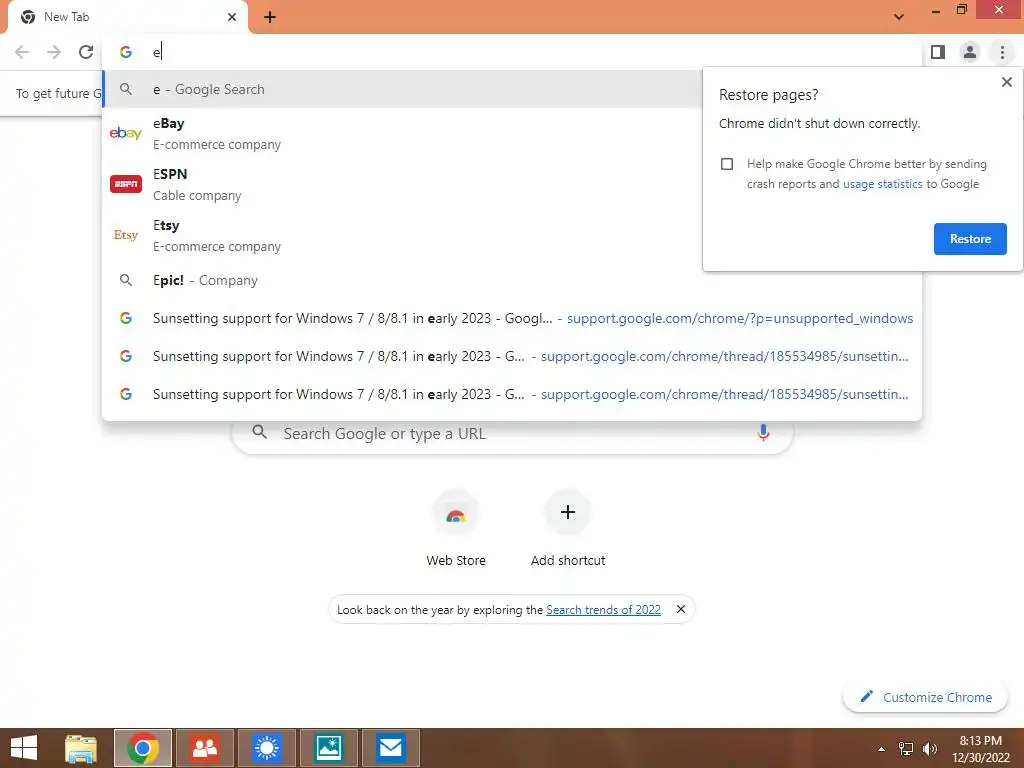Show hidden system tray icons

[882, 749]
